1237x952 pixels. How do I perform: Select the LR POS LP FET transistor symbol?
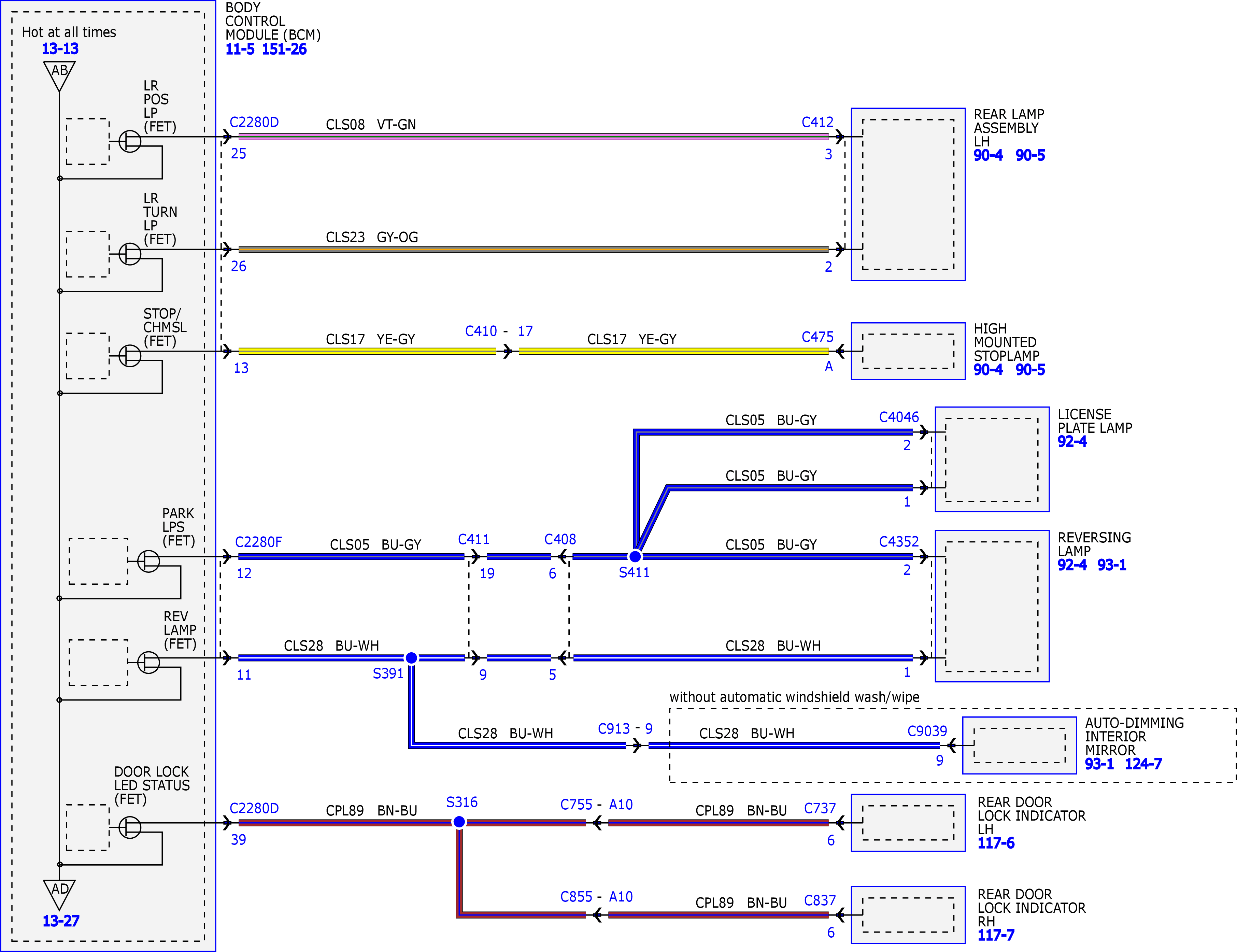(130, 141)
